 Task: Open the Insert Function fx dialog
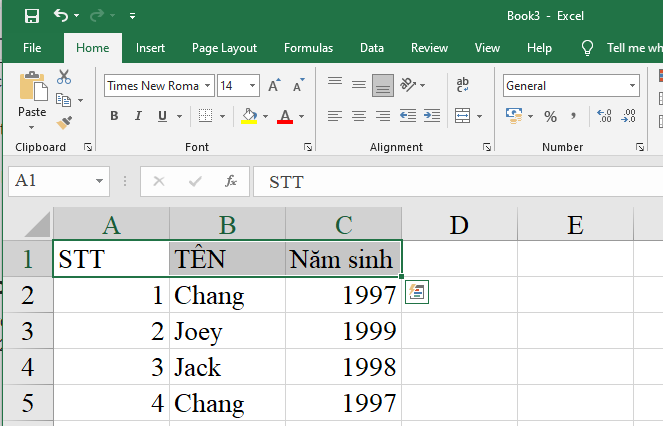pos(230,181)
